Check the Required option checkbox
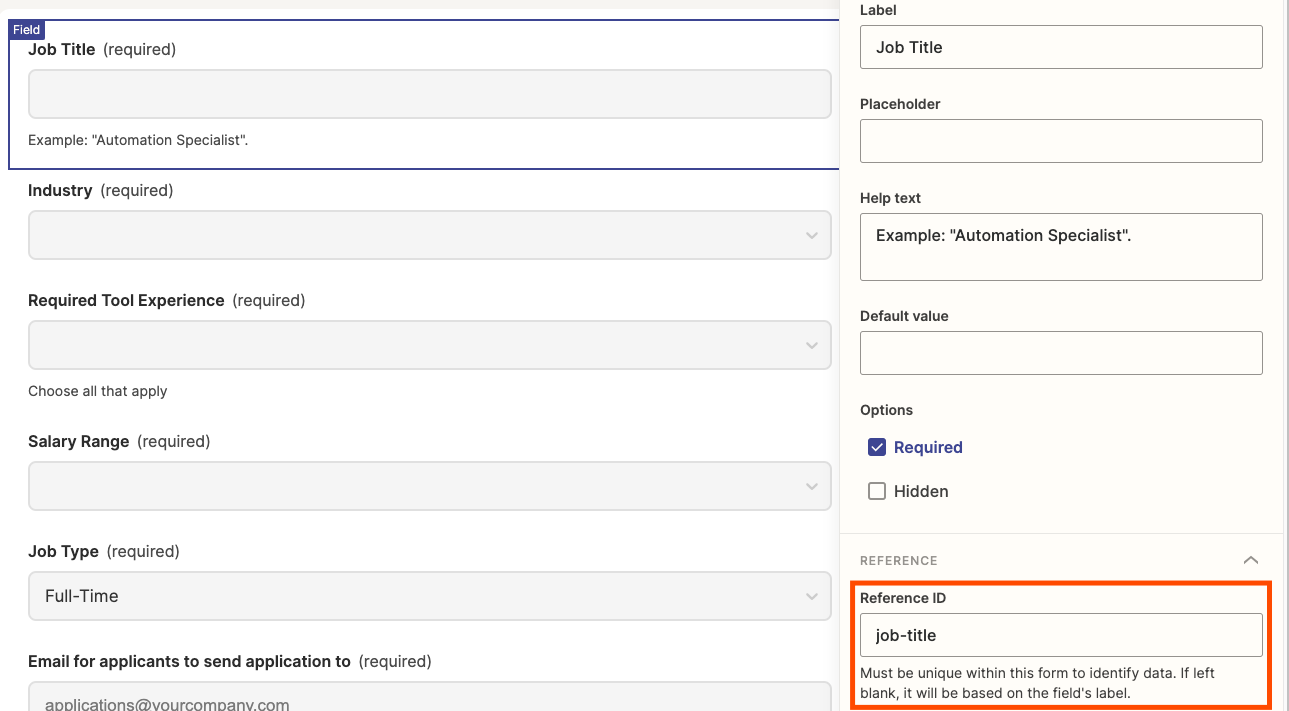 click(x=877, y=447)
